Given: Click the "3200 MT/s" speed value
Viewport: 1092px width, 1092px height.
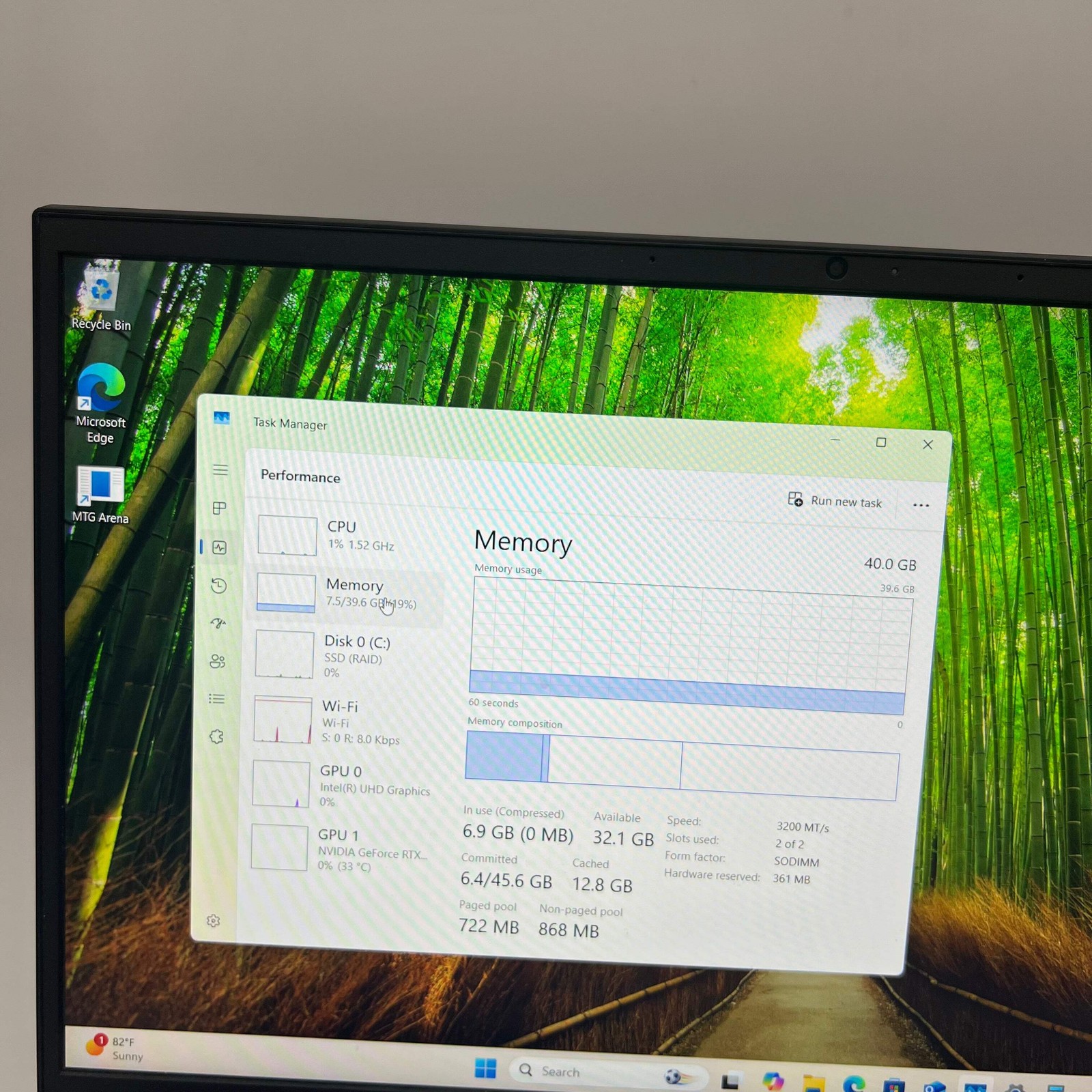Looking at the screenshot, I should 803,827.
